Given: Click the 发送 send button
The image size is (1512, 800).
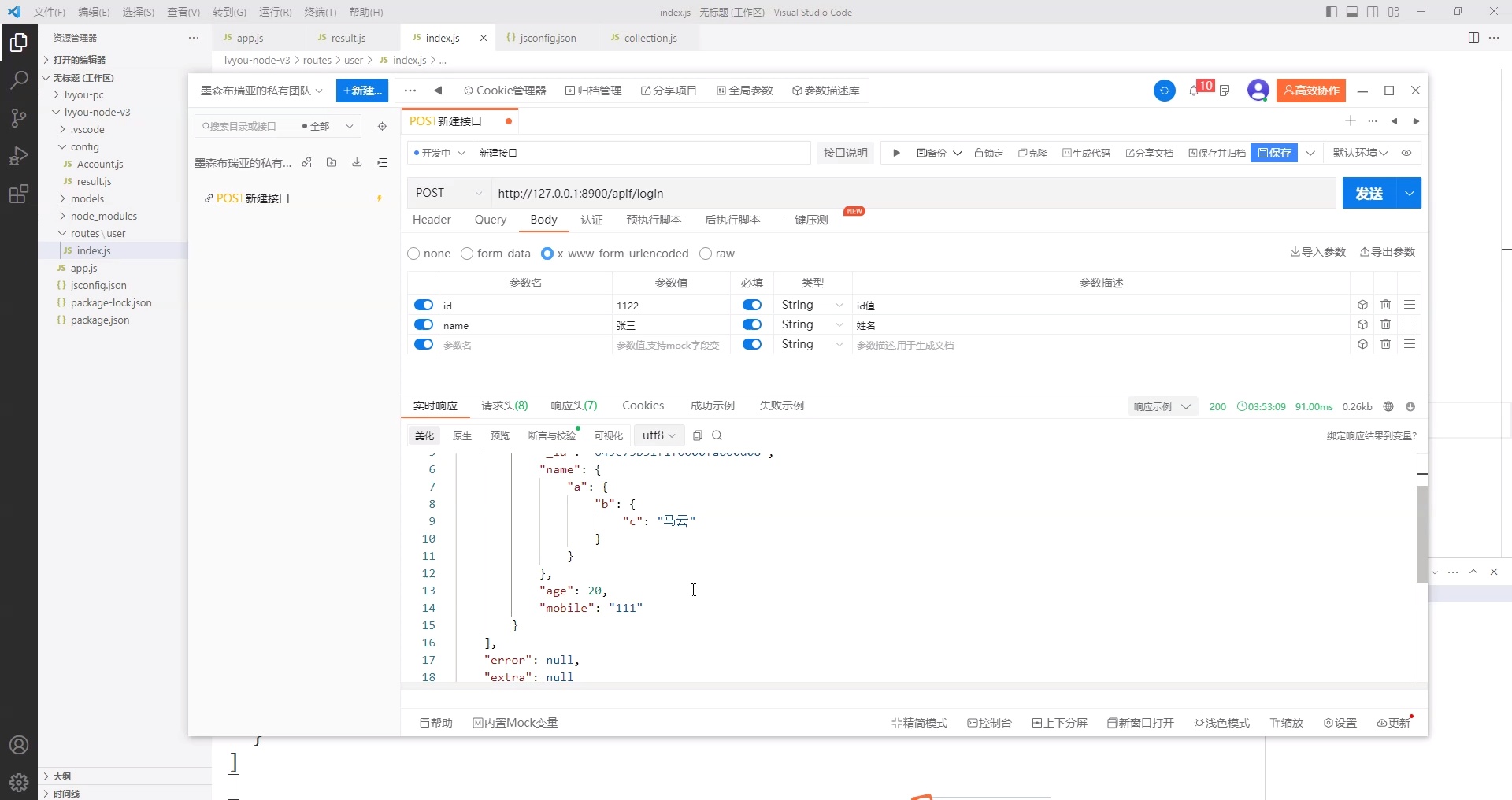Looking at the screenshot, I should pos(1369,193).
